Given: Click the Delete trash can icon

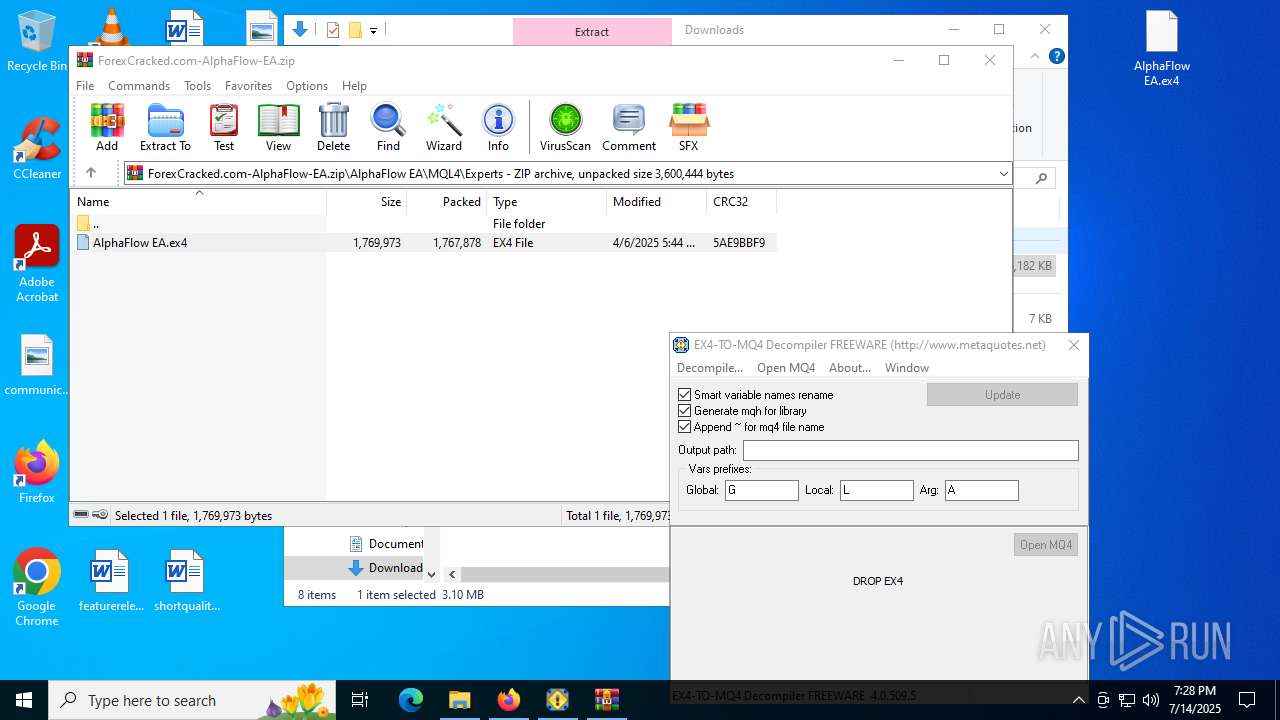Looking at the screenshot, I should [333, 127].
